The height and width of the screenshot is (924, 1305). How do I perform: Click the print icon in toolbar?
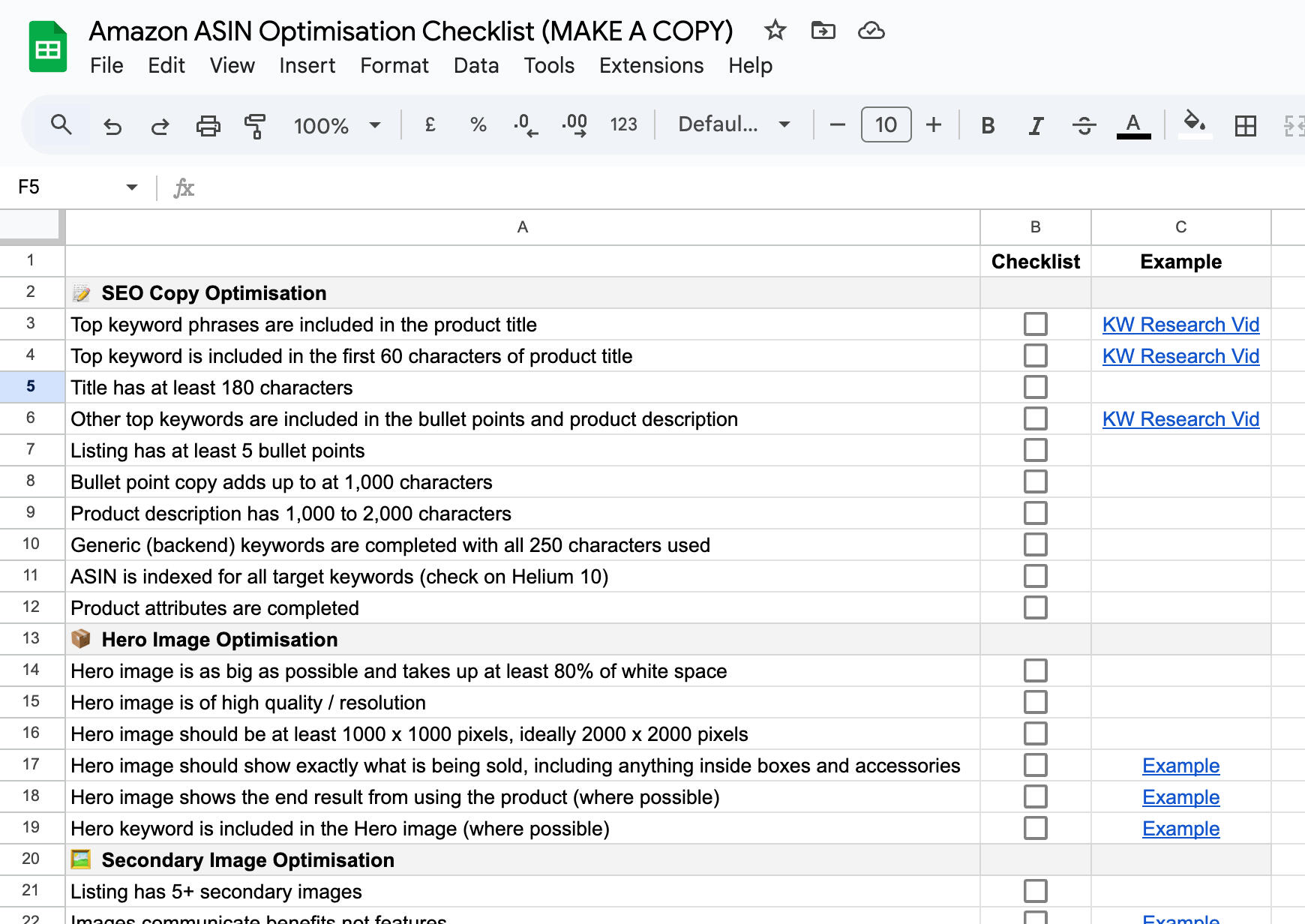click(x=208, y=125)
